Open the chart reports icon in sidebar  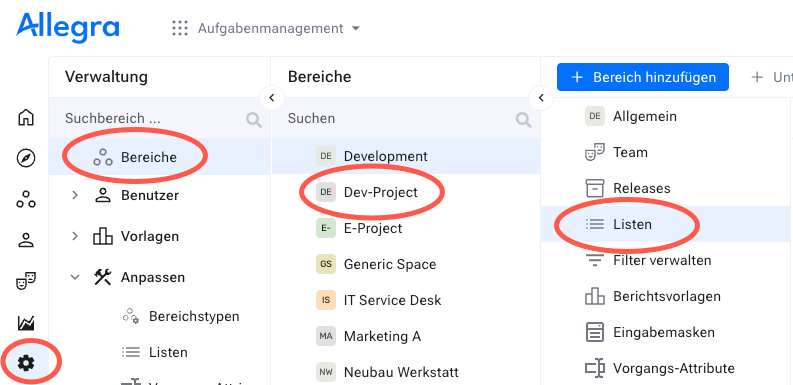coord(26,322)
